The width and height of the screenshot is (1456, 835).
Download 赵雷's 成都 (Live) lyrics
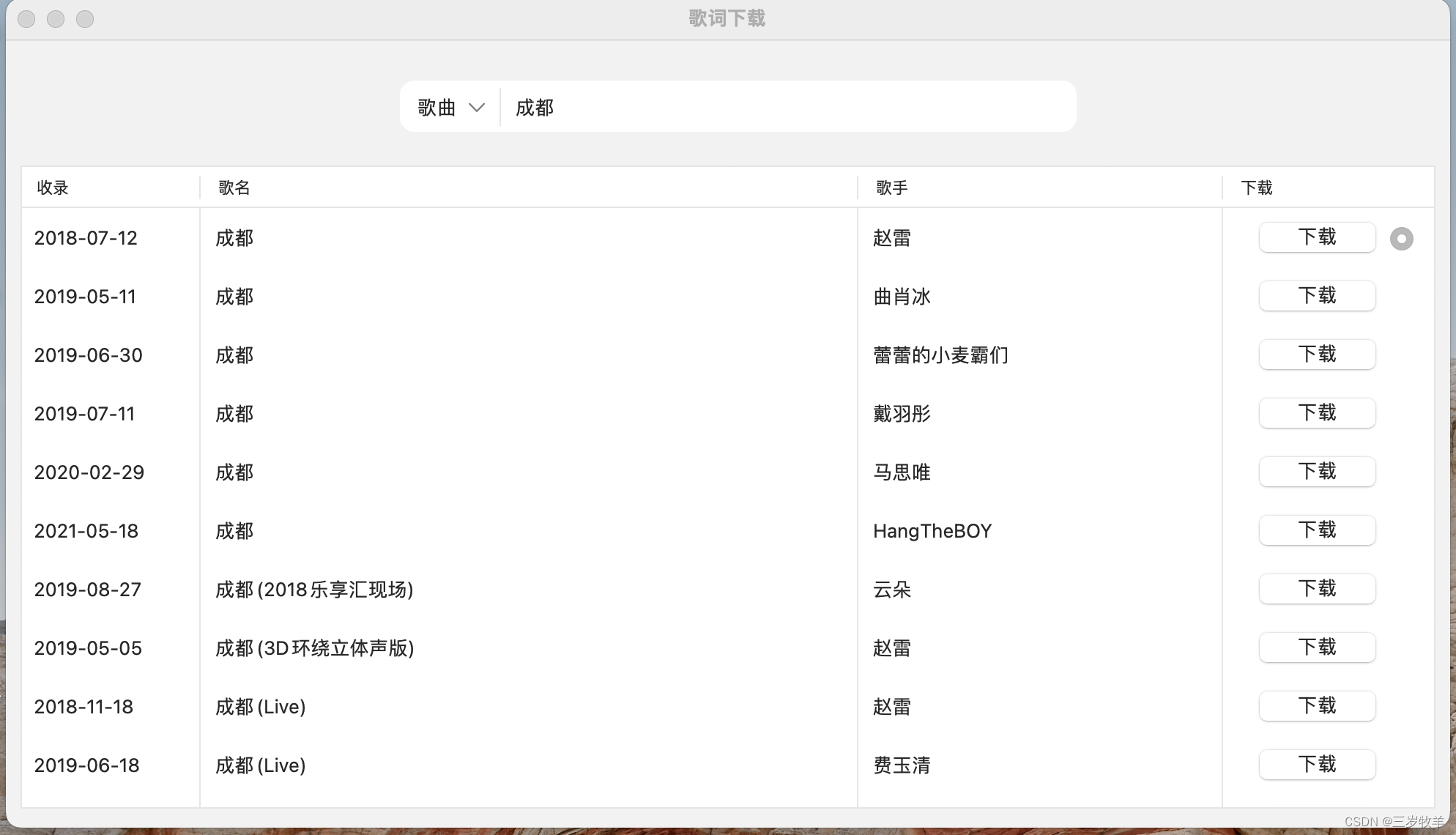pos(1316,706)
